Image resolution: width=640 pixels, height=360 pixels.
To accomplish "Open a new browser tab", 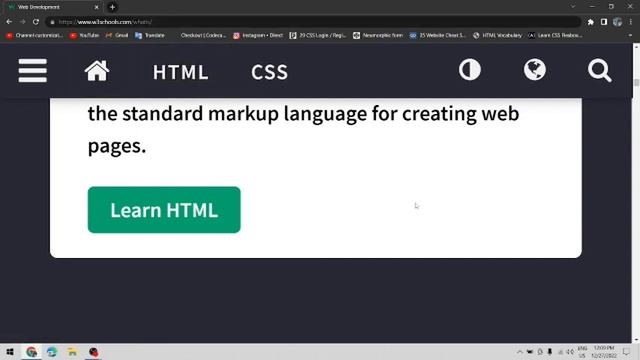I will click(x=112, y=7).
